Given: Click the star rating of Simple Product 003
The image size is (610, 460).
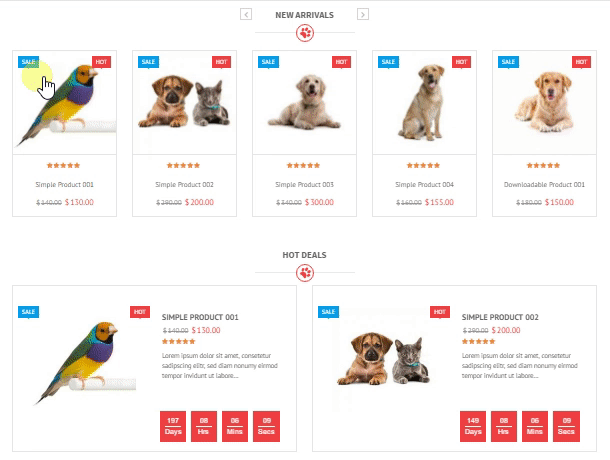Looking at the screenshot, I should pos(303,165).
